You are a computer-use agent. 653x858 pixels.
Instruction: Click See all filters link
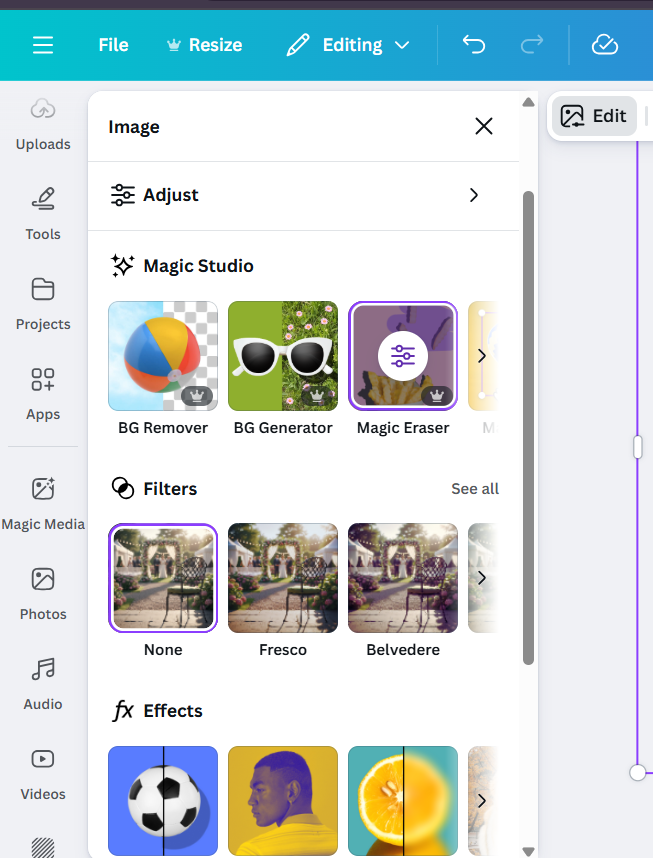pyautogui.click(x=474, y=489)
